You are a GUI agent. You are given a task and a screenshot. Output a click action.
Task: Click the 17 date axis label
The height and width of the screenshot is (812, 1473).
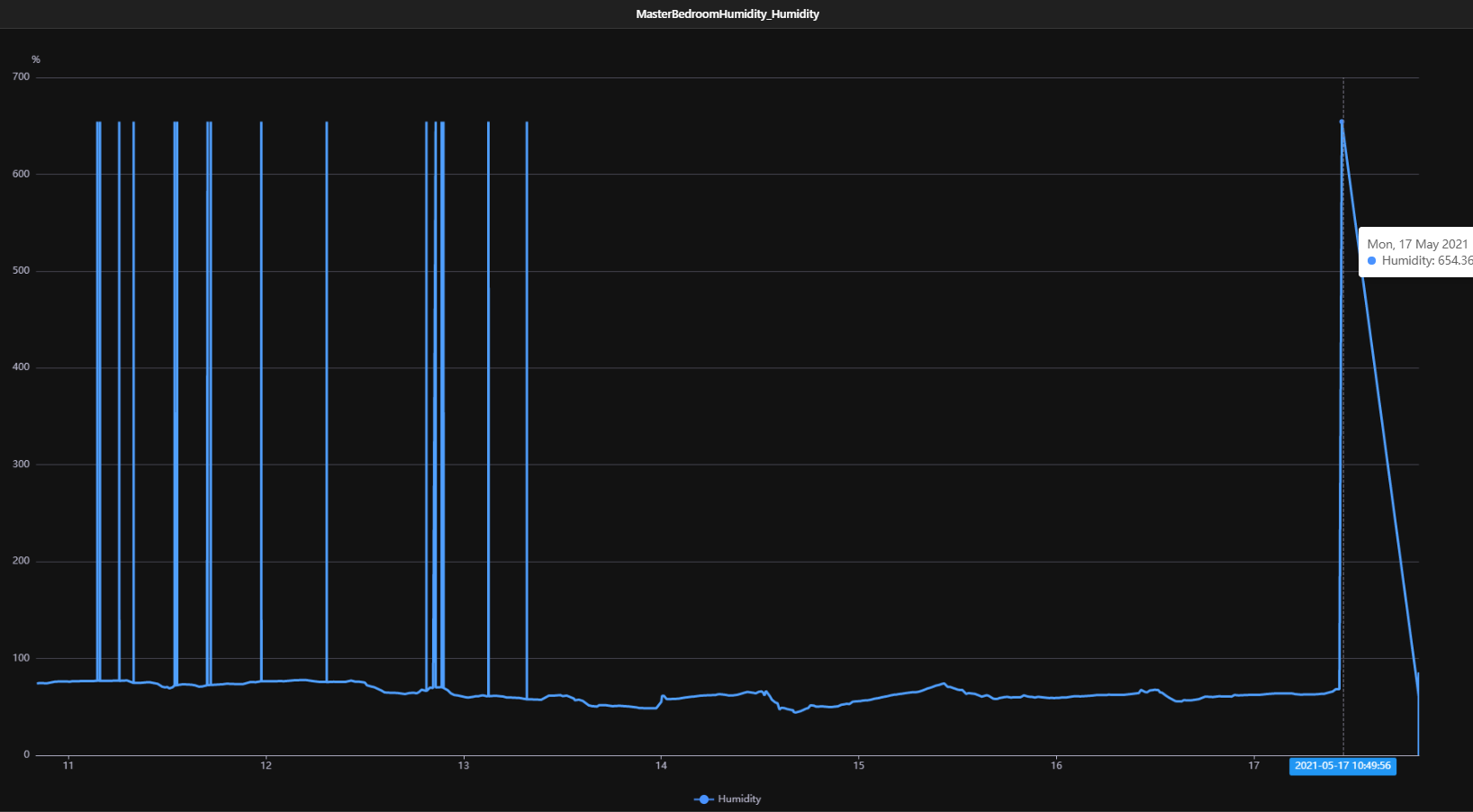(1253, 766)
